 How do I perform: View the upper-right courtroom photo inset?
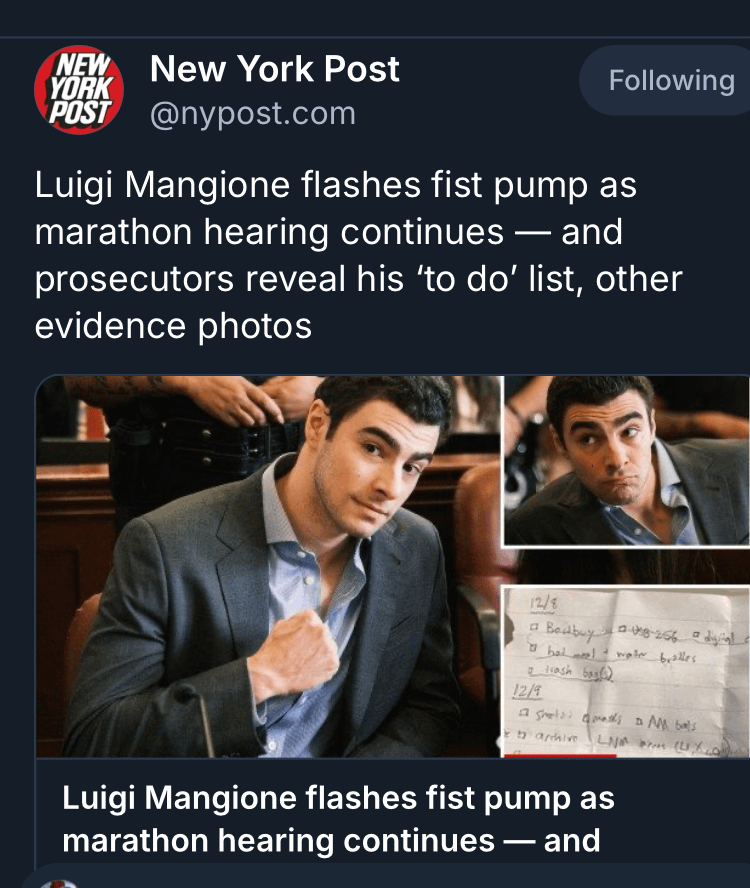click(x=627, y=461)
